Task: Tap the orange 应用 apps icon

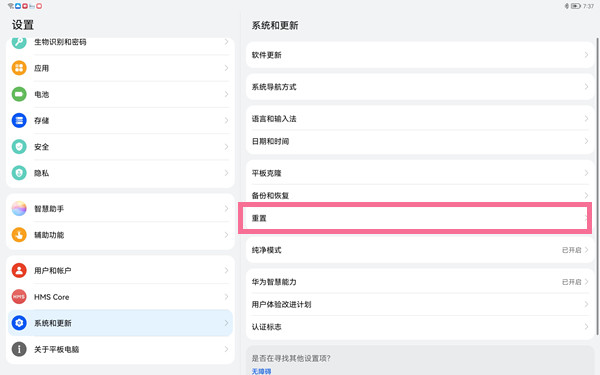Action: (x=19, y=68)
